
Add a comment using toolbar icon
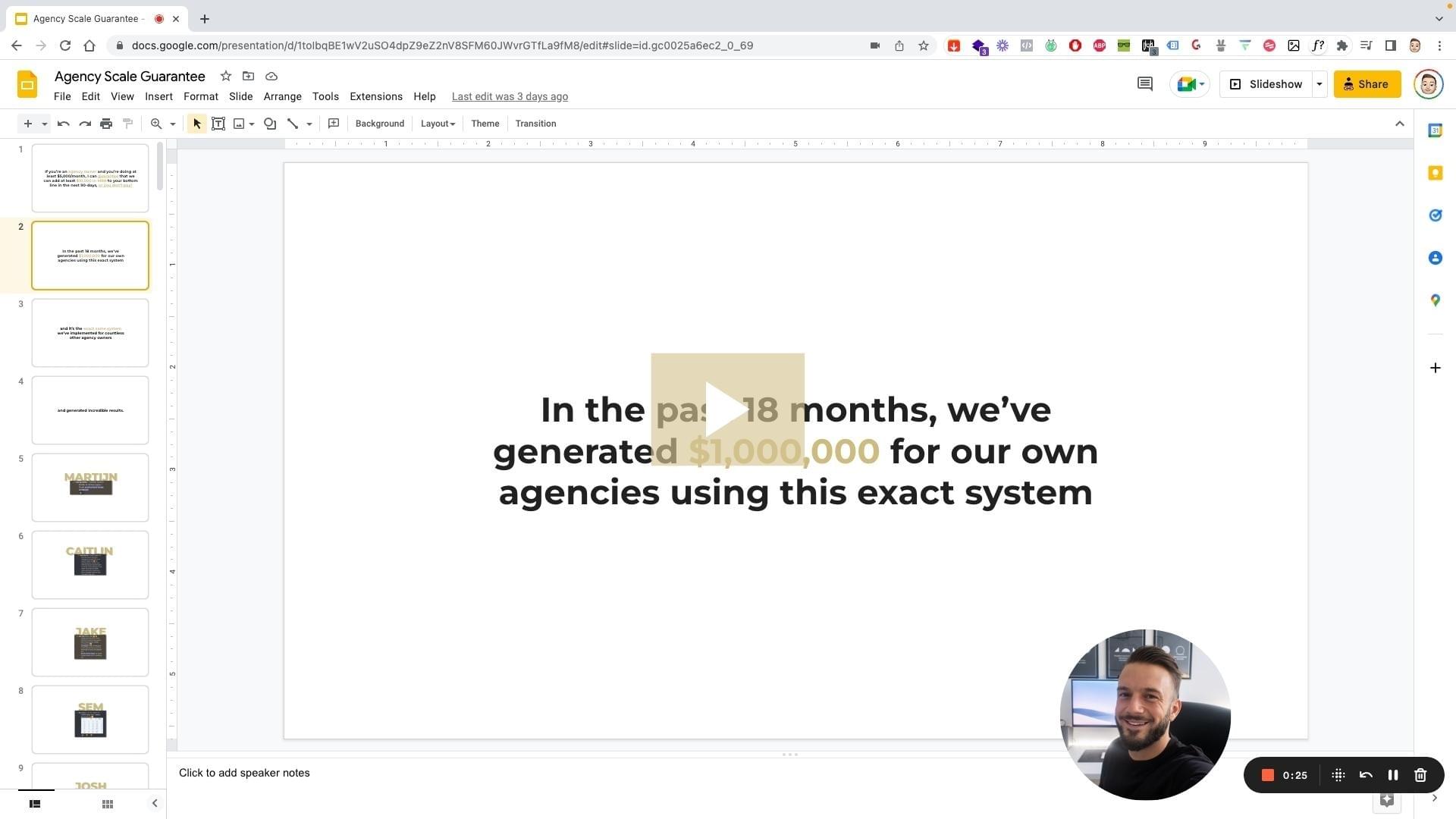[x=334, y=124]
